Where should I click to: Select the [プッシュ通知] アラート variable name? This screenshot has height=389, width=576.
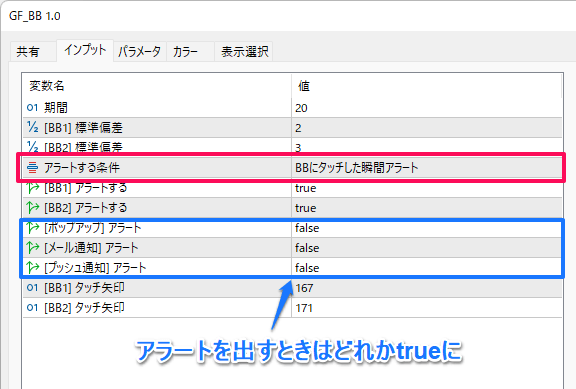click(95, 268)
